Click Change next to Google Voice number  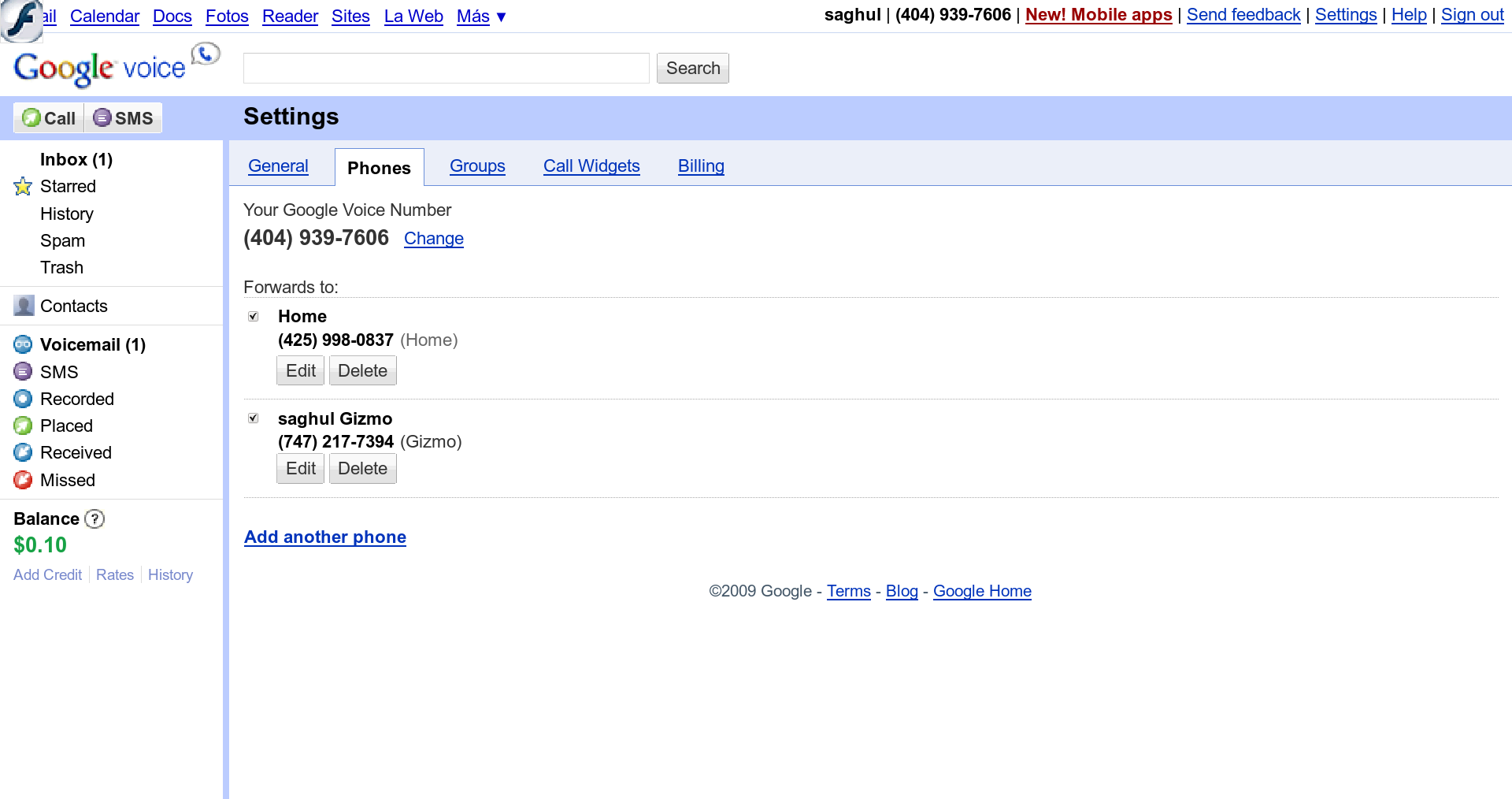(x=434, y=239)
